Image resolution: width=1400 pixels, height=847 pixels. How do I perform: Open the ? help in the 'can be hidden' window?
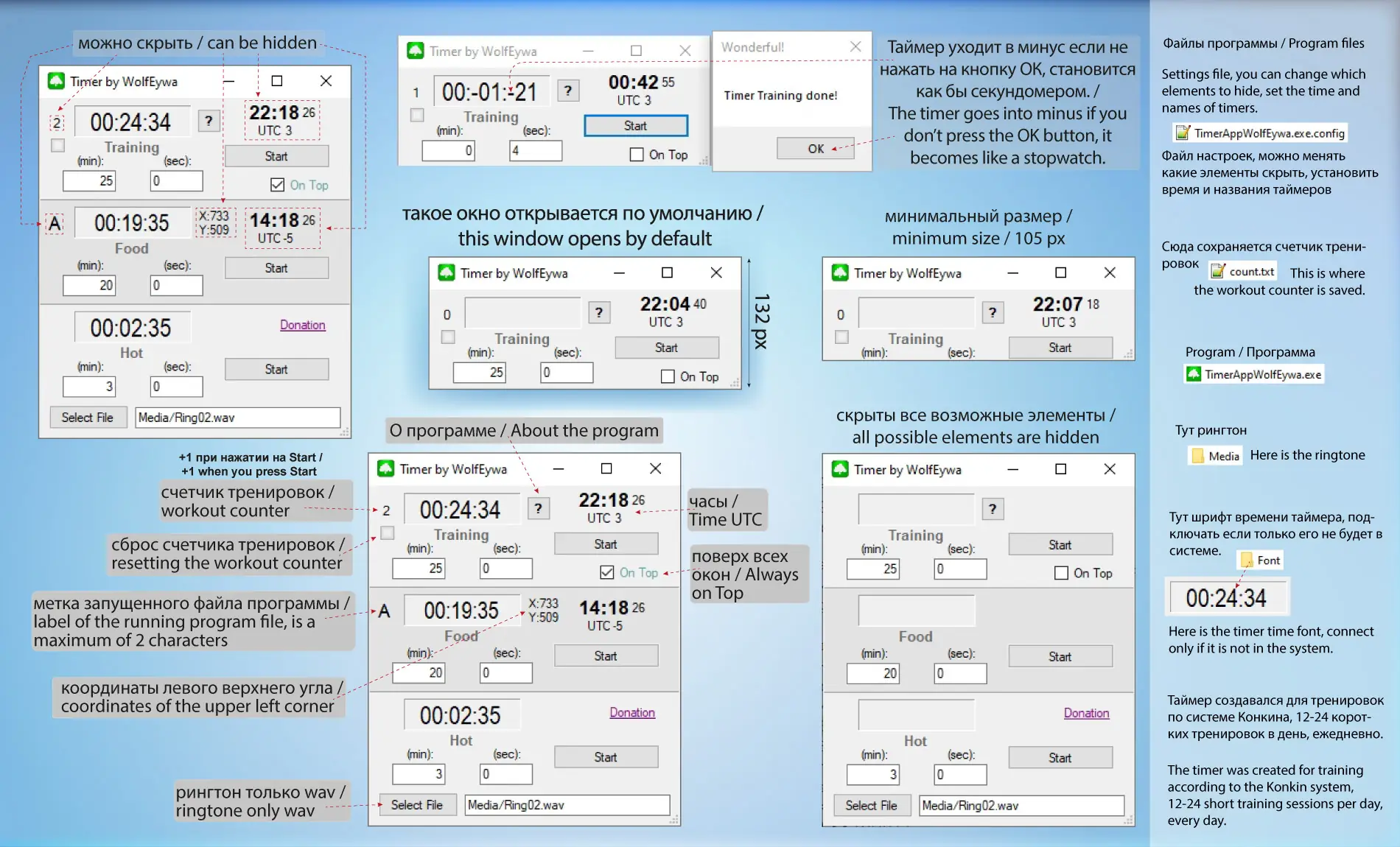coord(209,121)
